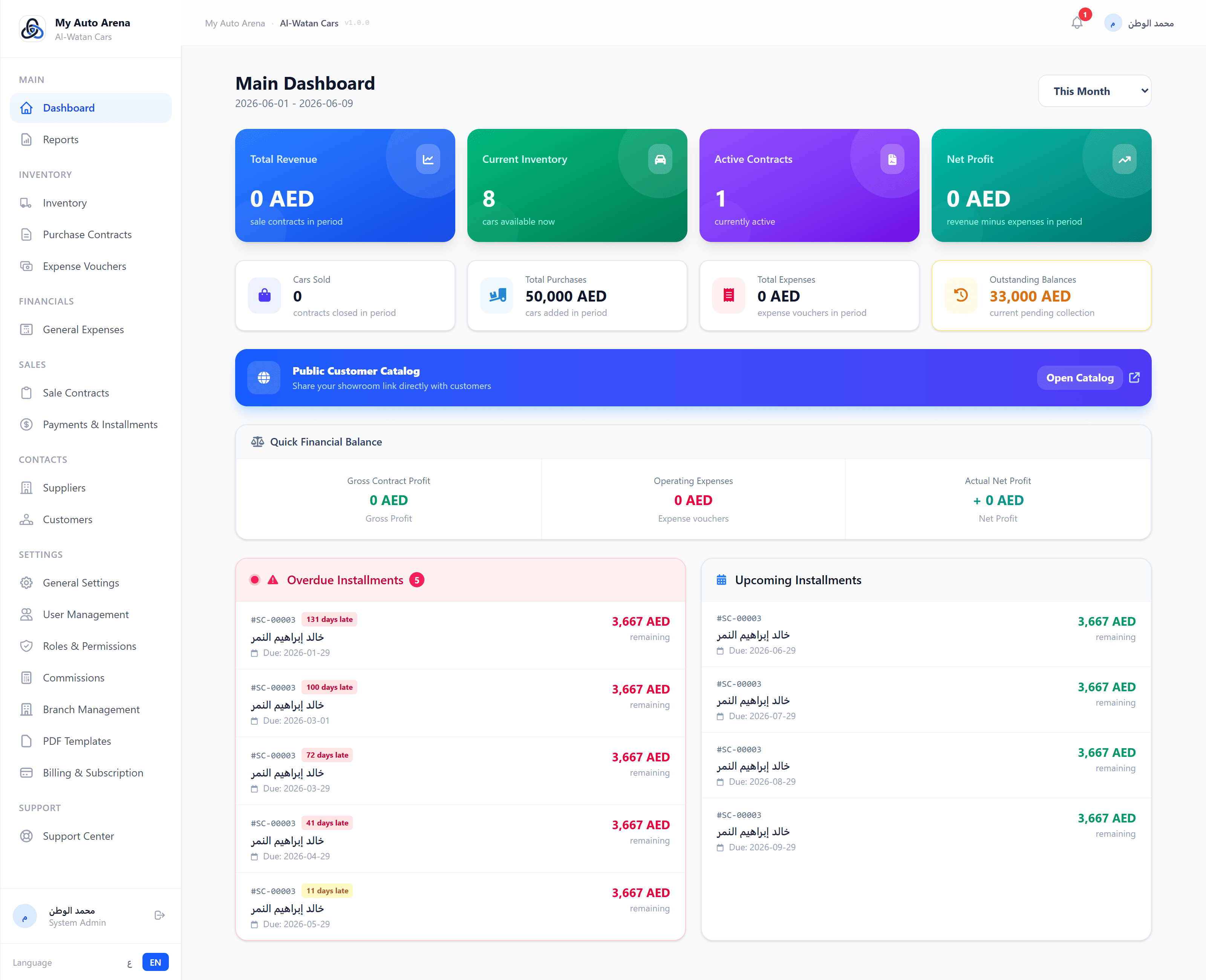Click the Open Catalog button
1206x980 pixels.
pos(1080,378)
